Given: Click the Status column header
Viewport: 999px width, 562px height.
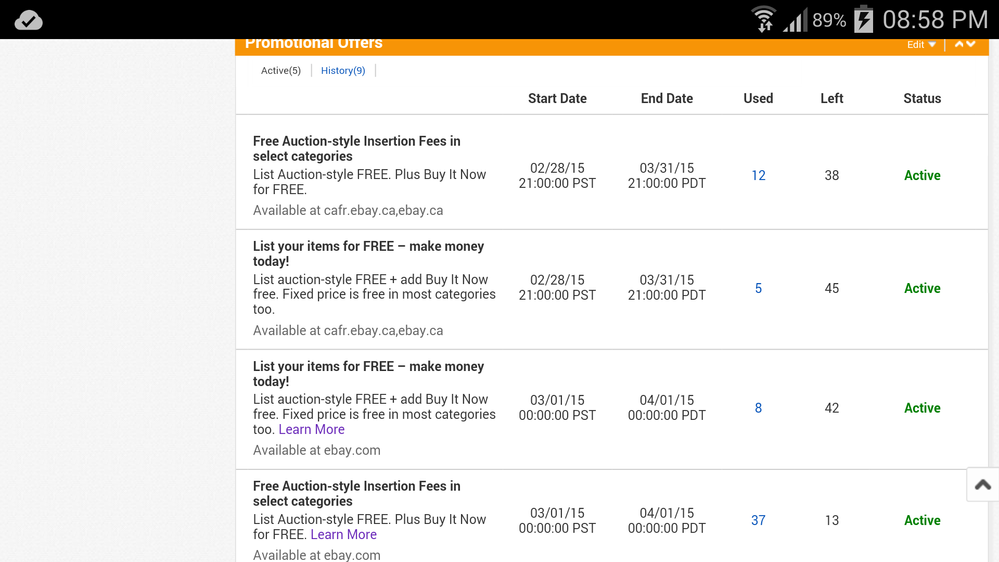Looking at the screenshot, I should [922, 98].
